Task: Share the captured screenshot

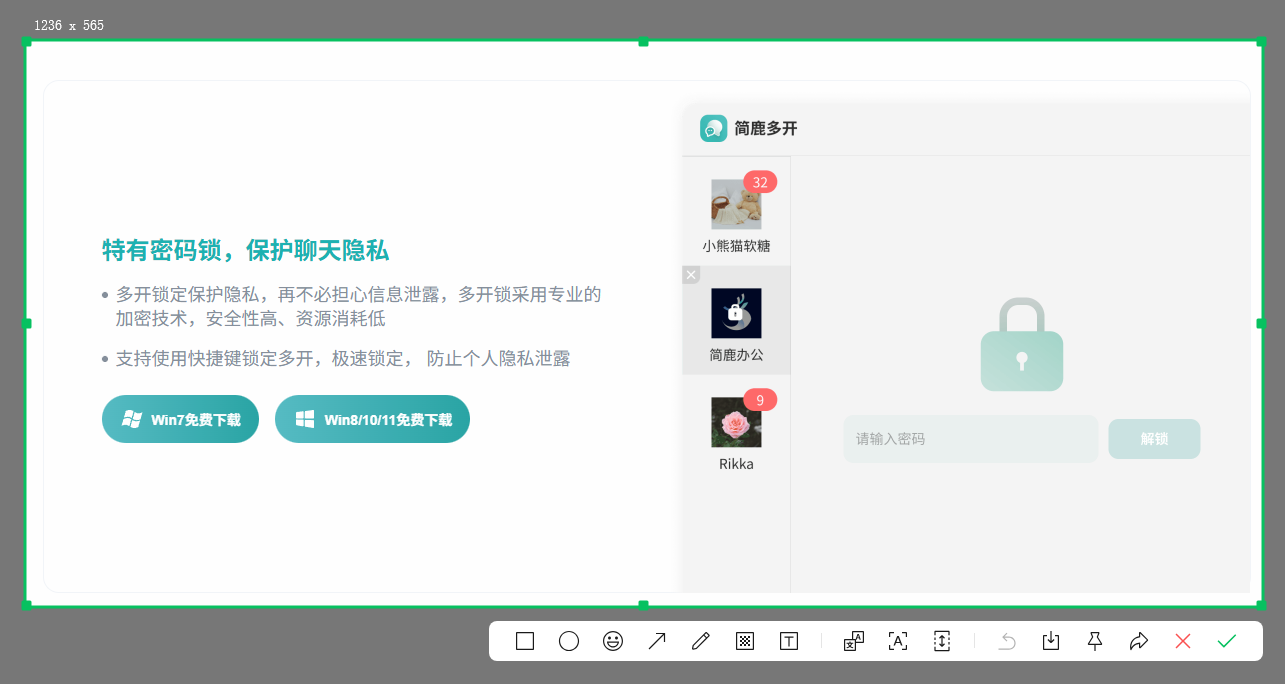Action: tap(1138, 641)
